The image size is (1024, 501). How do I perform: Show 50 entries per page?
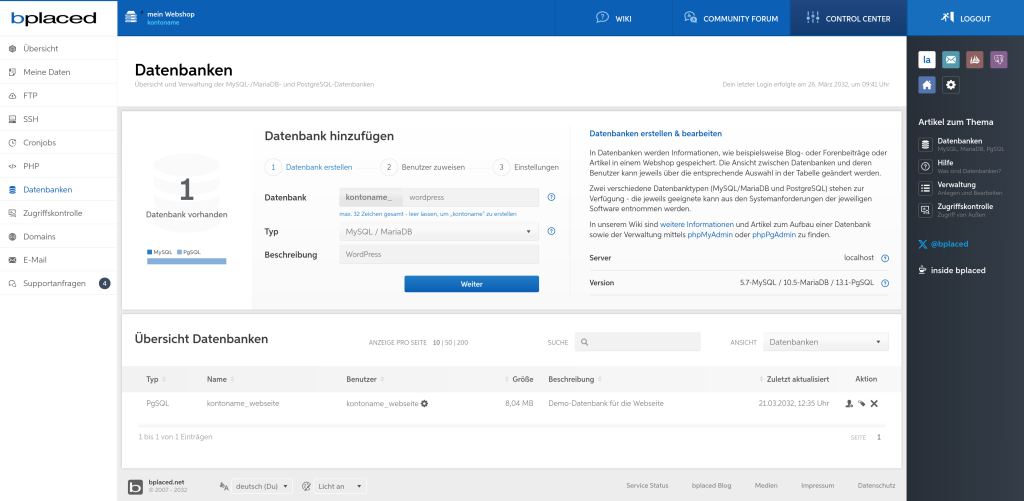pos(449,342)
